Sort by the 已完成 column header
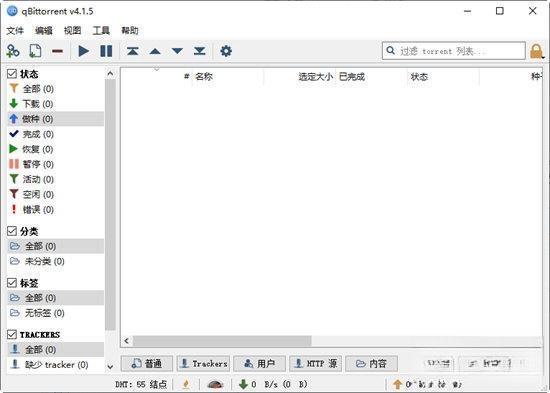 pos(371,76)
